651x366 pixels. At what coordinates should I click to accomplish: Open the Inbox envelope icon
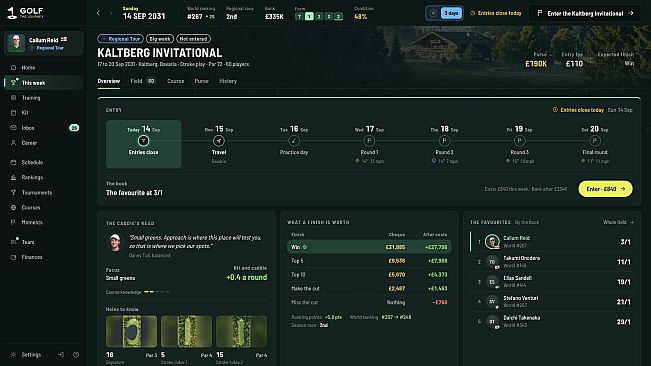click(13, 128)
